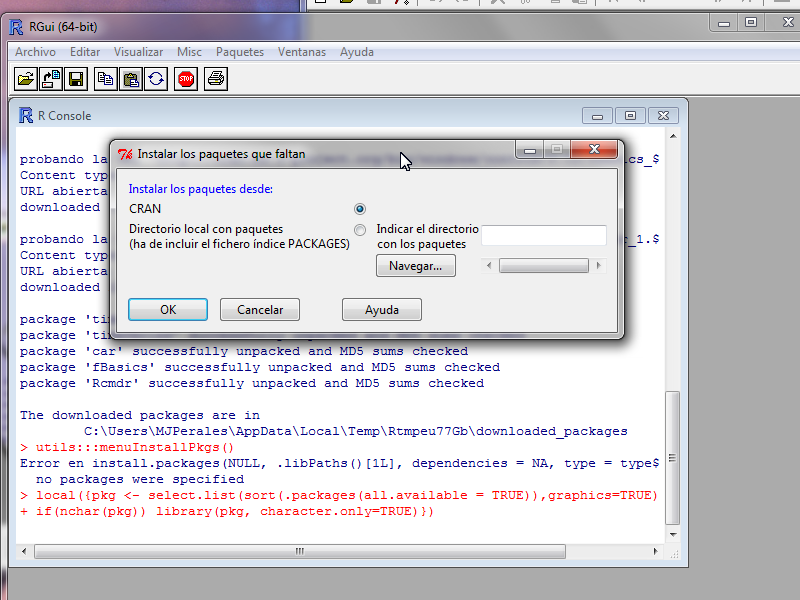Screen dimensions: 800x600
Task: Click the 'no packages were specified' error text
Action: coord(140,480)
